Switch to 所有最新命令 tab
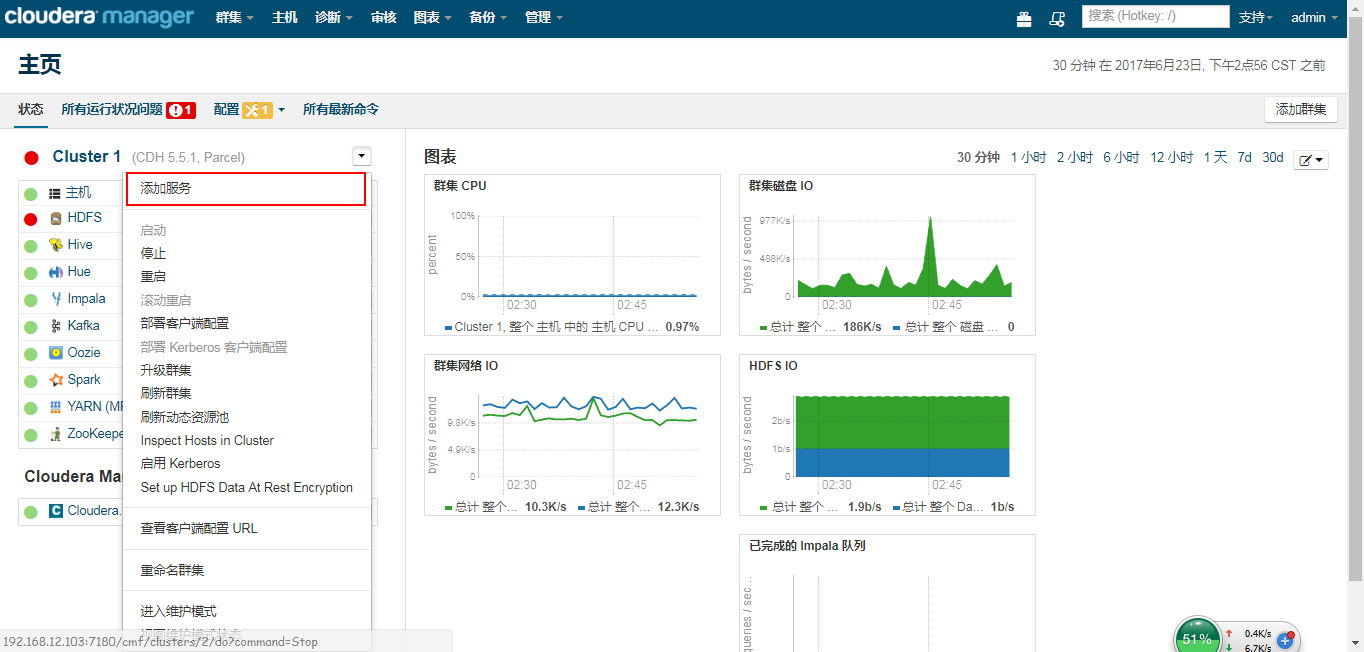Viewport: 1364px width, 652px height. 341,110
